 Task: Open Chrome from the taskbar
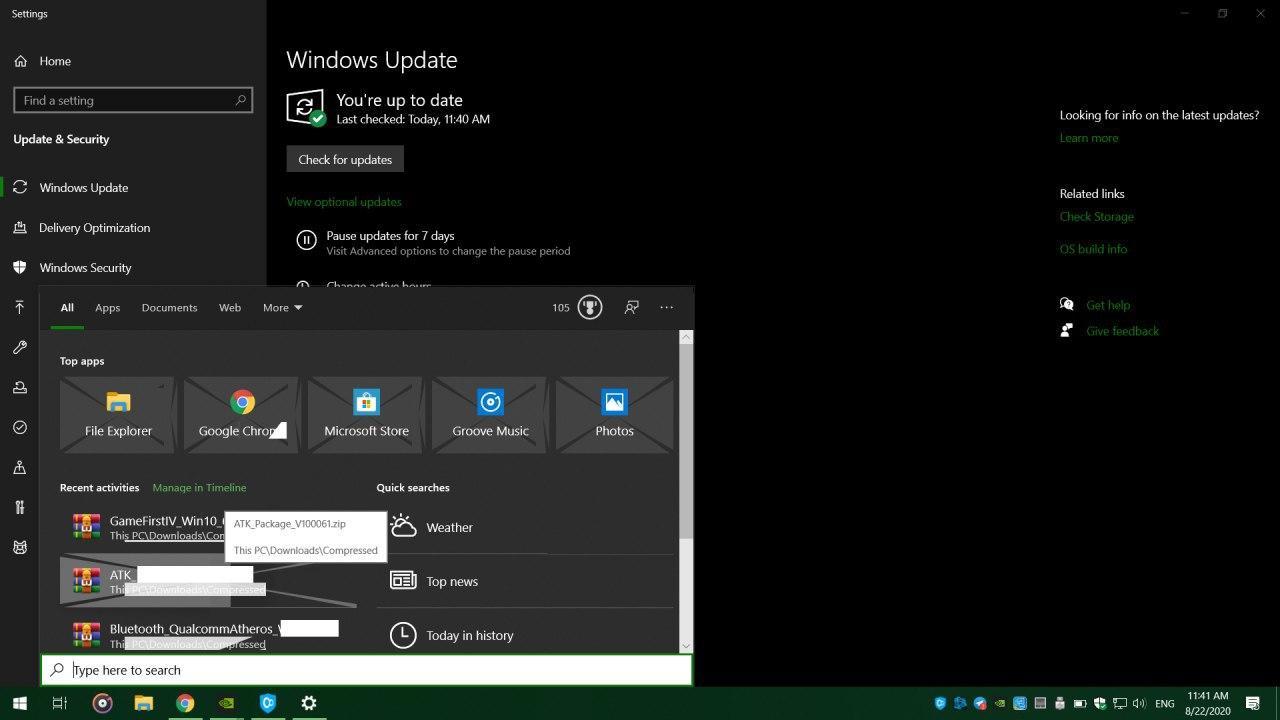point(185,703)
